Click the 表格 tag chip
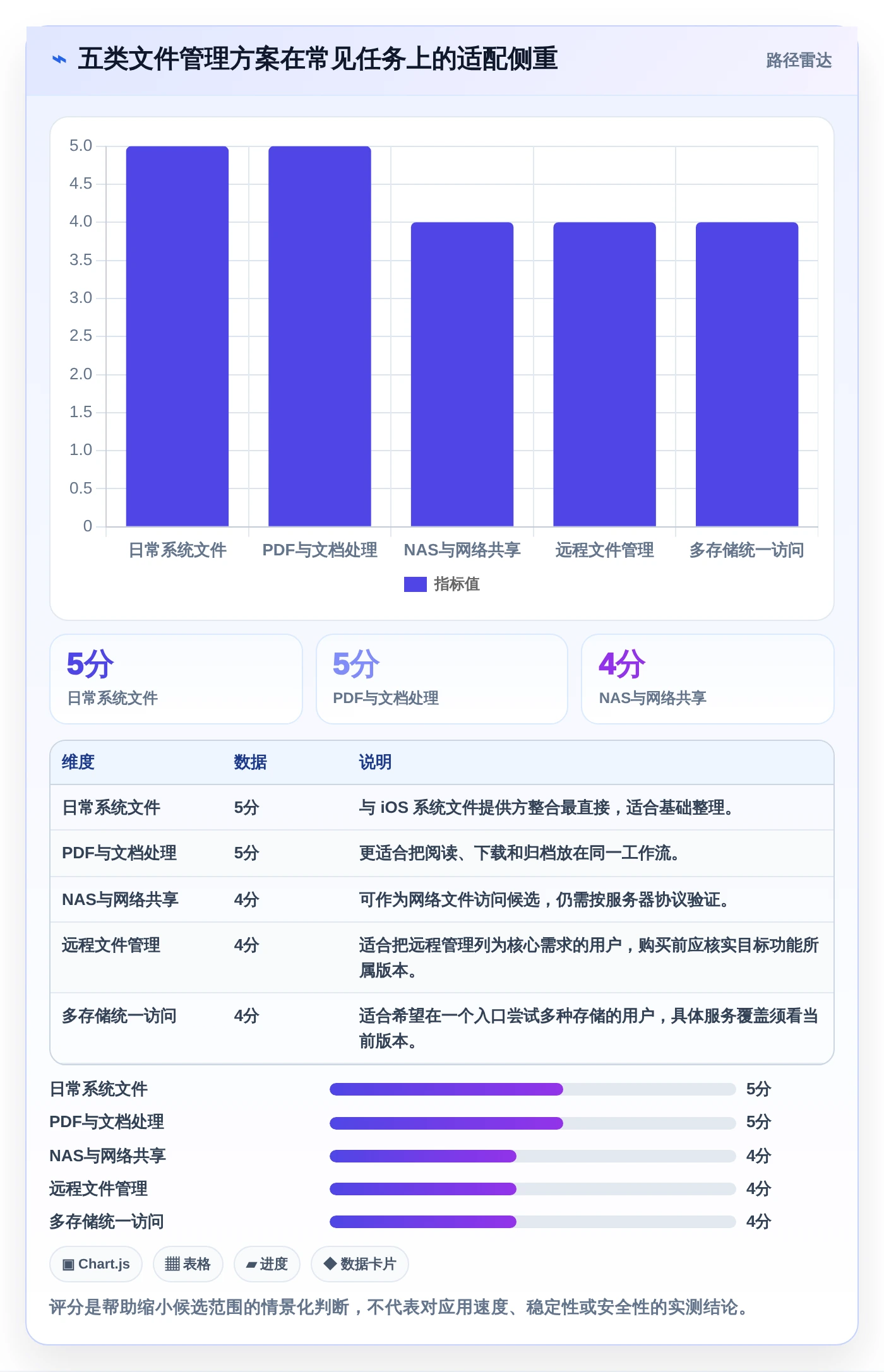Screen dimensions: 884x1372 click(188, 1264)
